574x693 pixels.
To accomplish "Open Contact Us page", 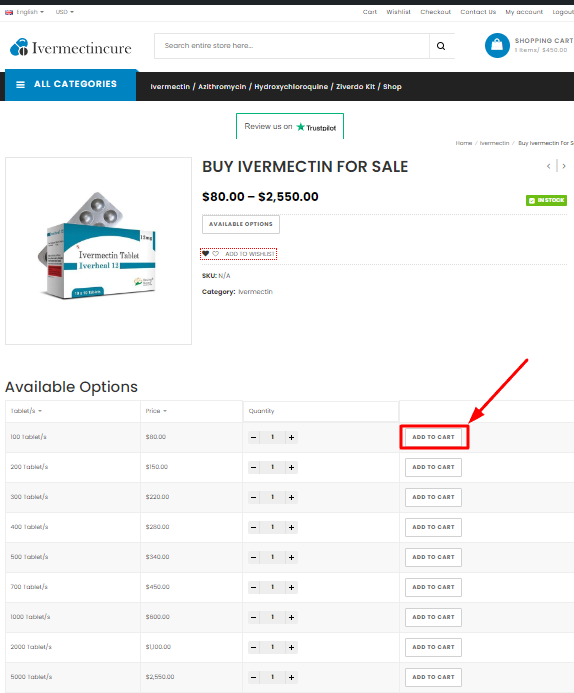I will coord(478,12).
